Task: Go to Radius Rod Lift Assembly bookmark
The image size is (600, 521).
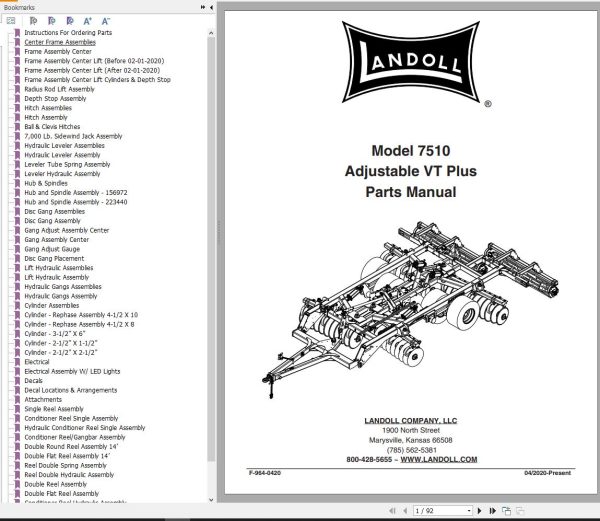Action: [59, 89]
